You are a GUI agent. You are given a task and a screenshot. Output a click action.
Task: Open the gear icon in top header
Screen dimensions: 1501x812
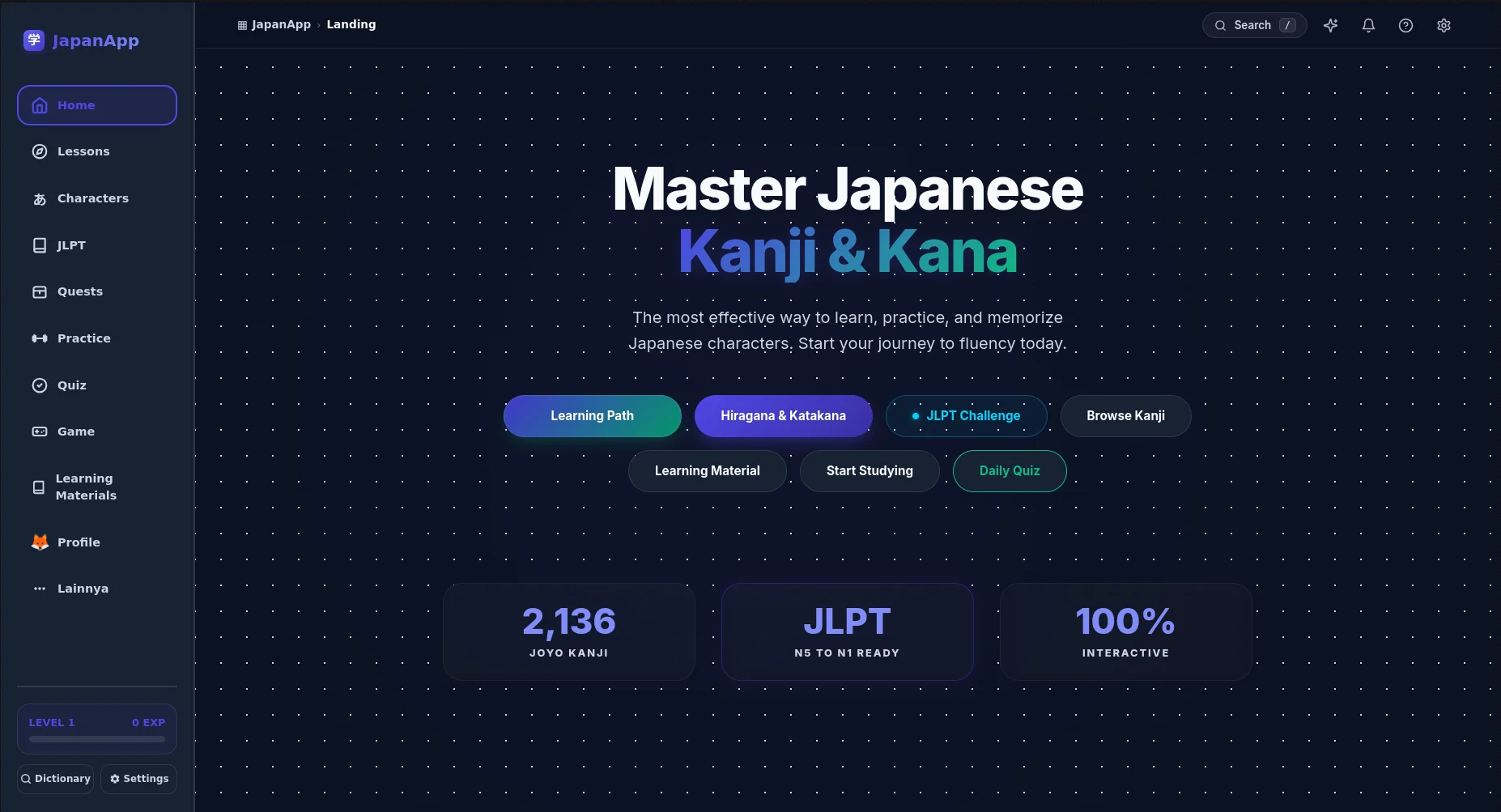[1444, 25]
